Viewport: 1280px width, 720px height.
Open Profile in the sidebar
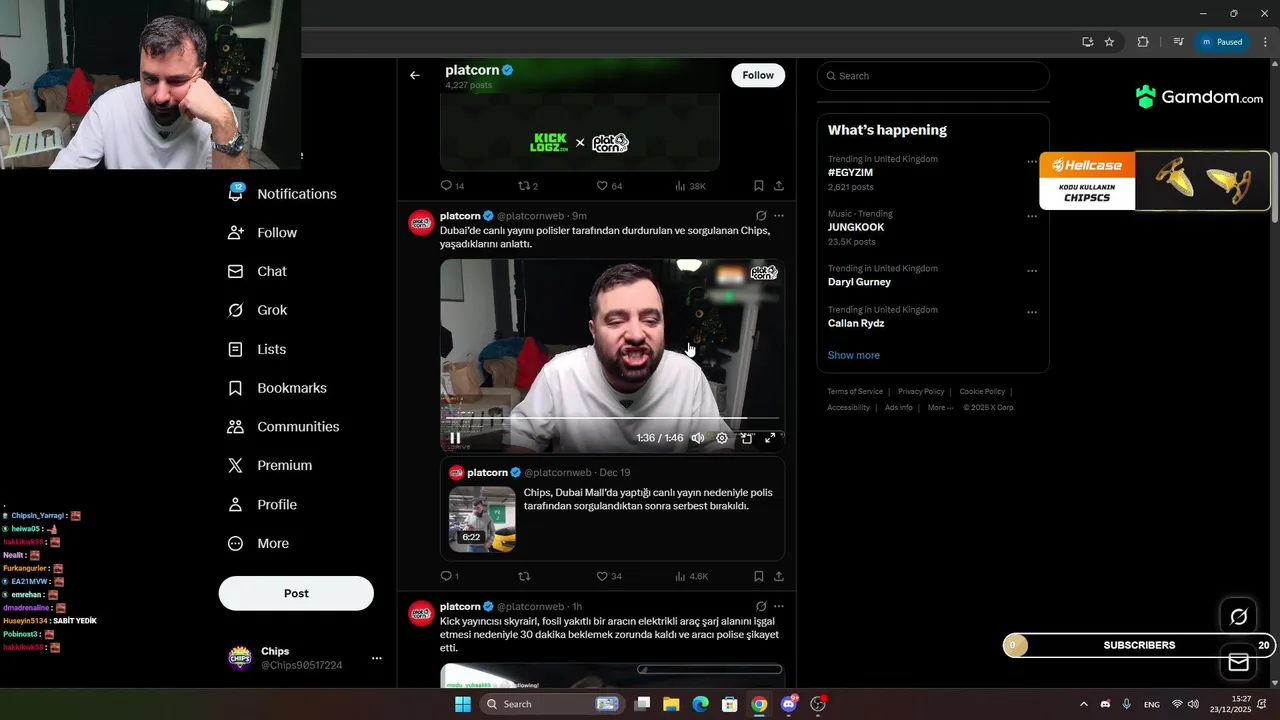point(263,505)
